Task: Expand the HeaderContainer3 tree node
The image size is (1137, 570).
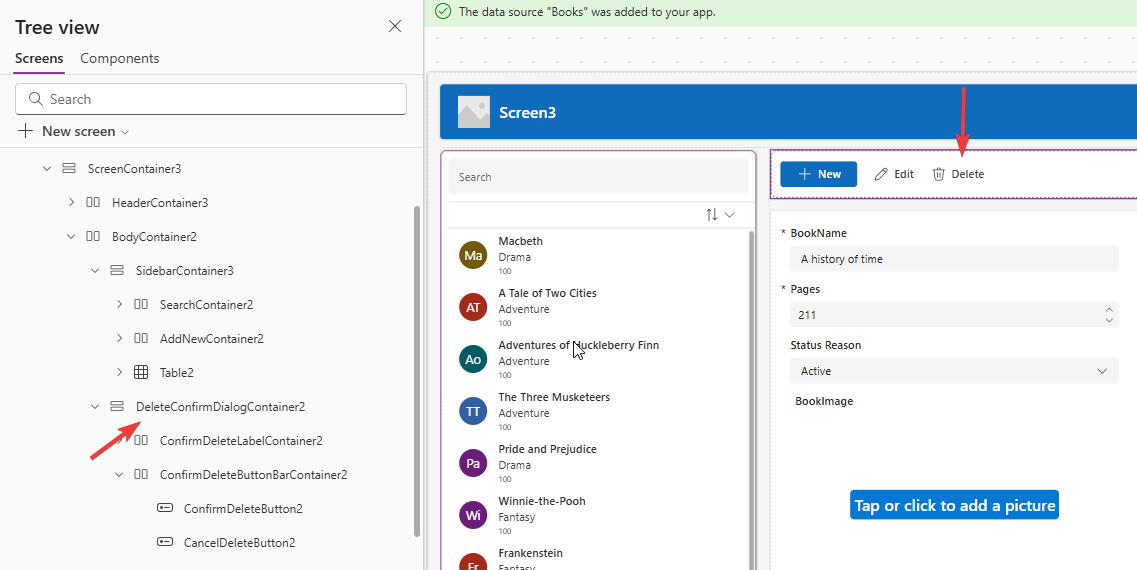Action: 71,202
